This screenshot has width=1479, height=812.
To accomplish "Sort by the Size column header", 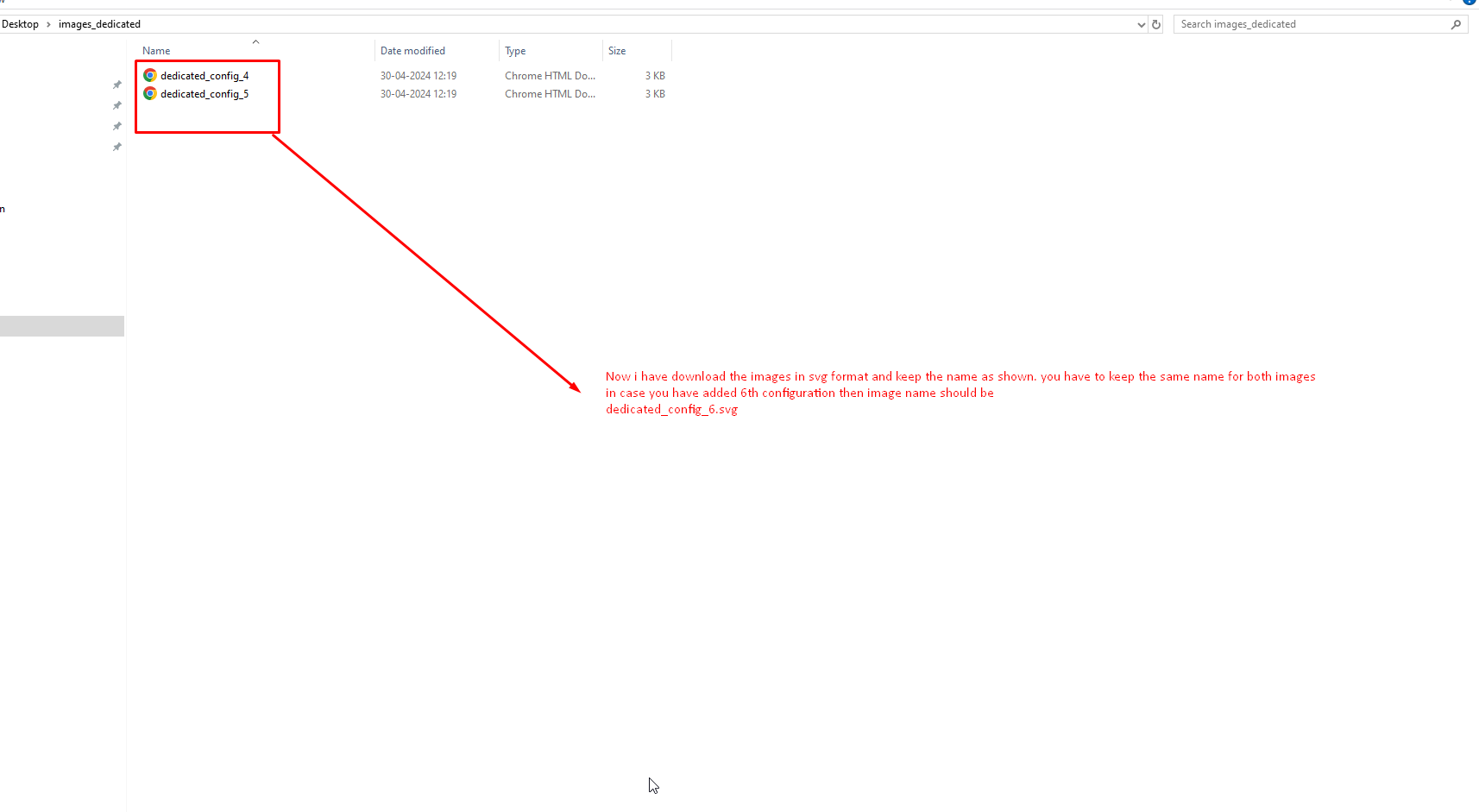I will point(617,51).
